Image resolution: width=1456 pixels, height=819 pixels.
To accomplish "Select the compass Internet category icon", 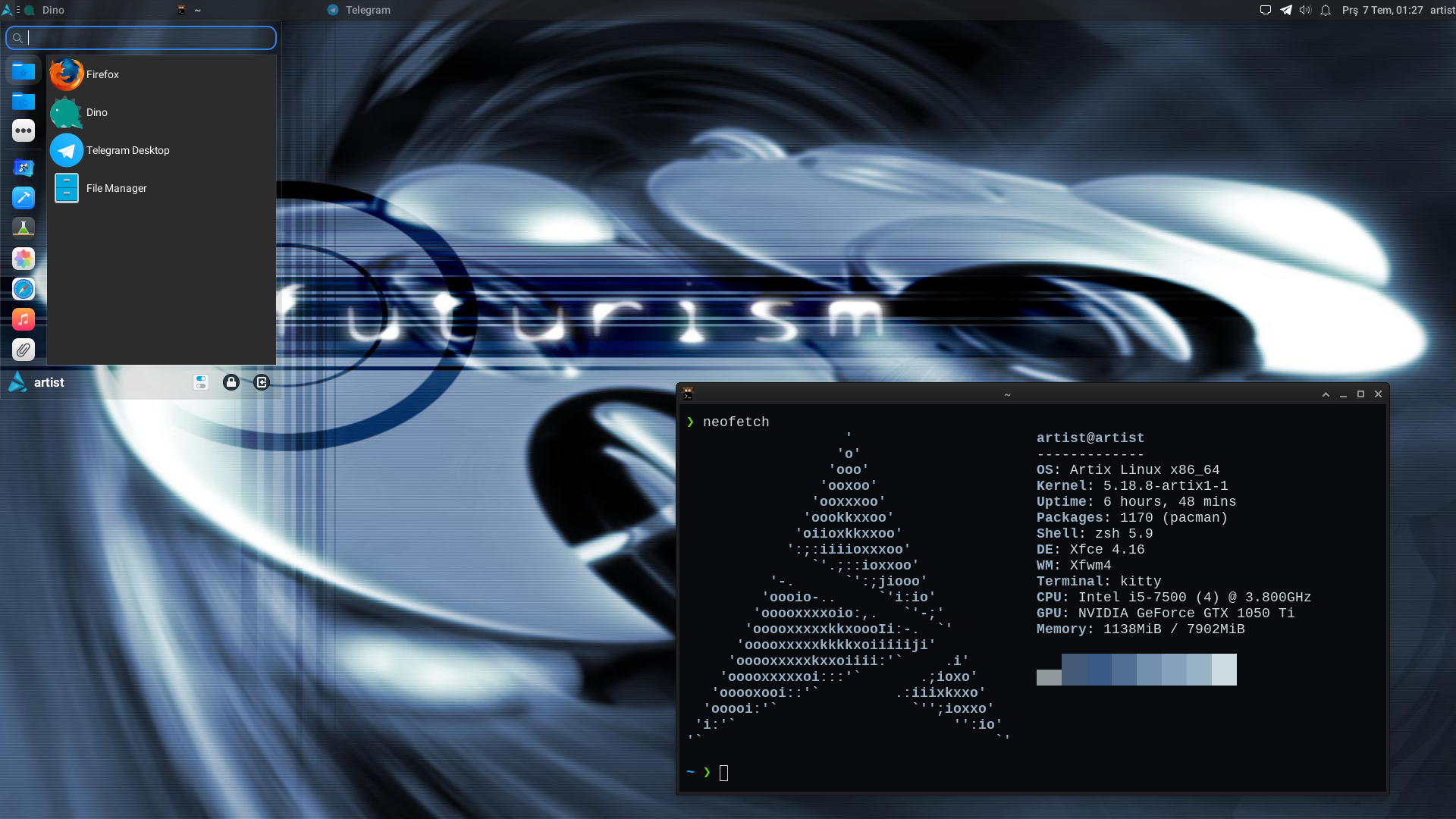I will pyautogui.click(x=24, y=289).
